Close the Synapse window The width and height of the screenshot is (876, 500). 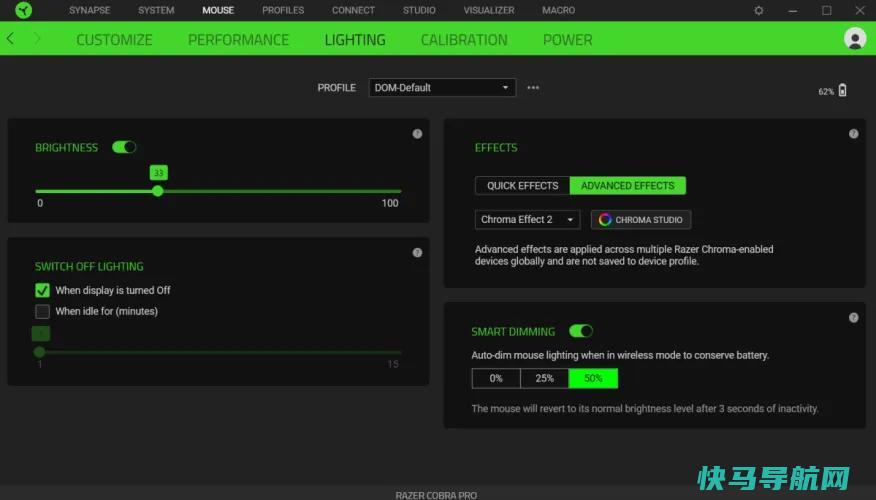860,10
